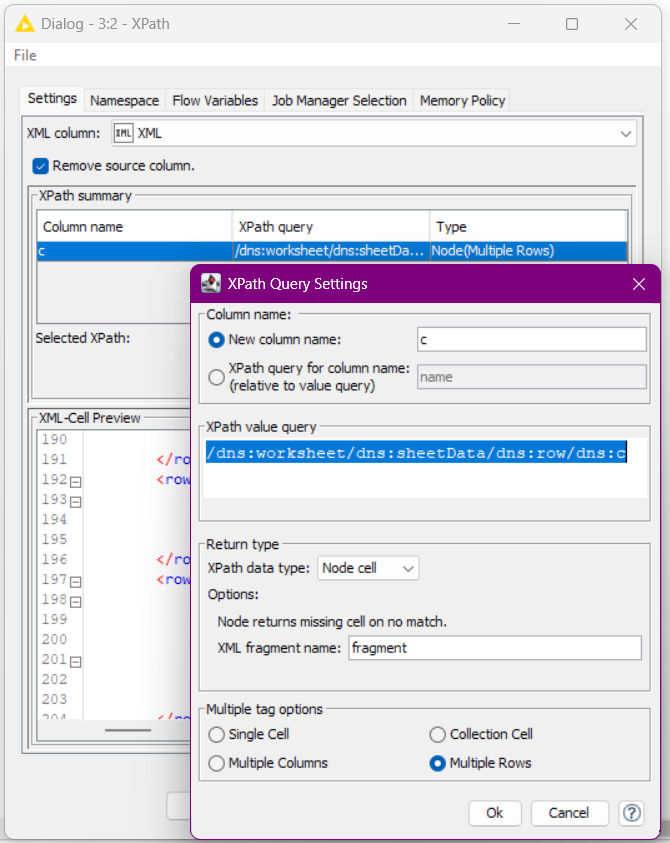
Task: Click the New column name text field
Action: tap(532, 340)
